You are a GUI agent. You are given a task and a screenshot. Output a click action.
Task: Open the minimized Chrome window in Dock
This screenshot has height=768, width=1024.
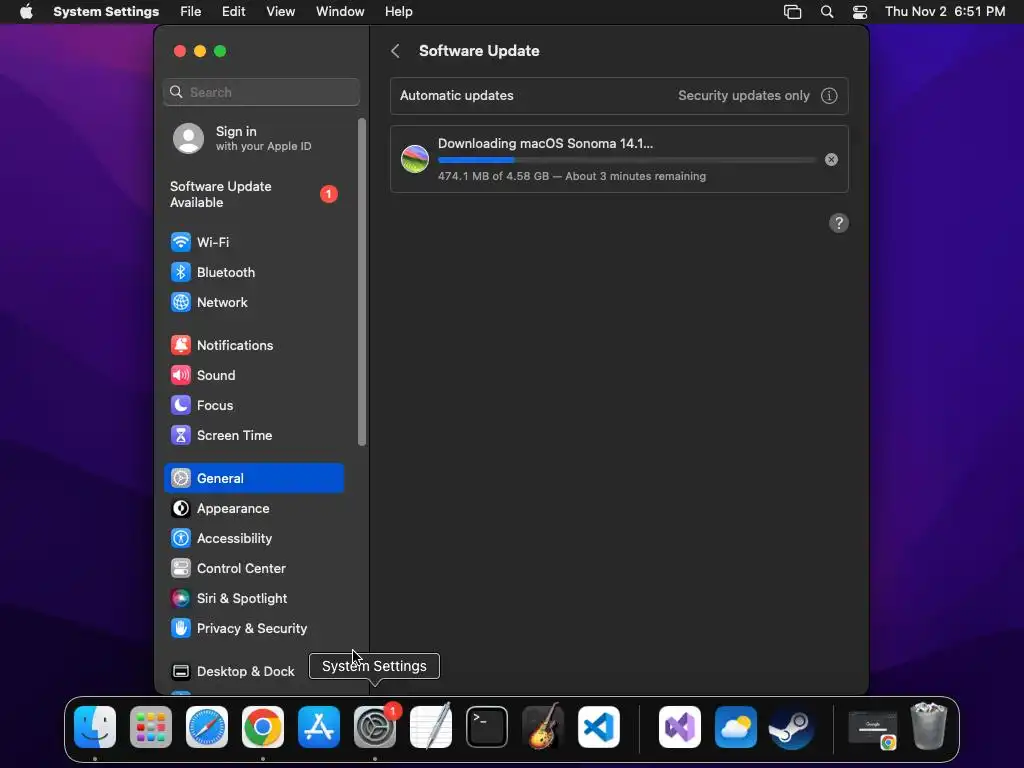[872, 728]
